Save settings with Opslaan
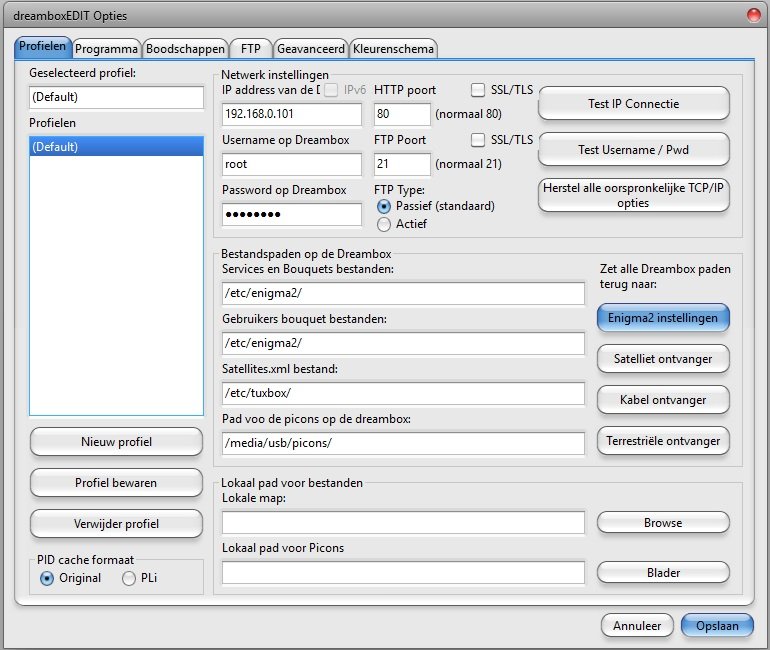Image resolution: width=770 pixels, height=650 pixels. tap(717, 625)
